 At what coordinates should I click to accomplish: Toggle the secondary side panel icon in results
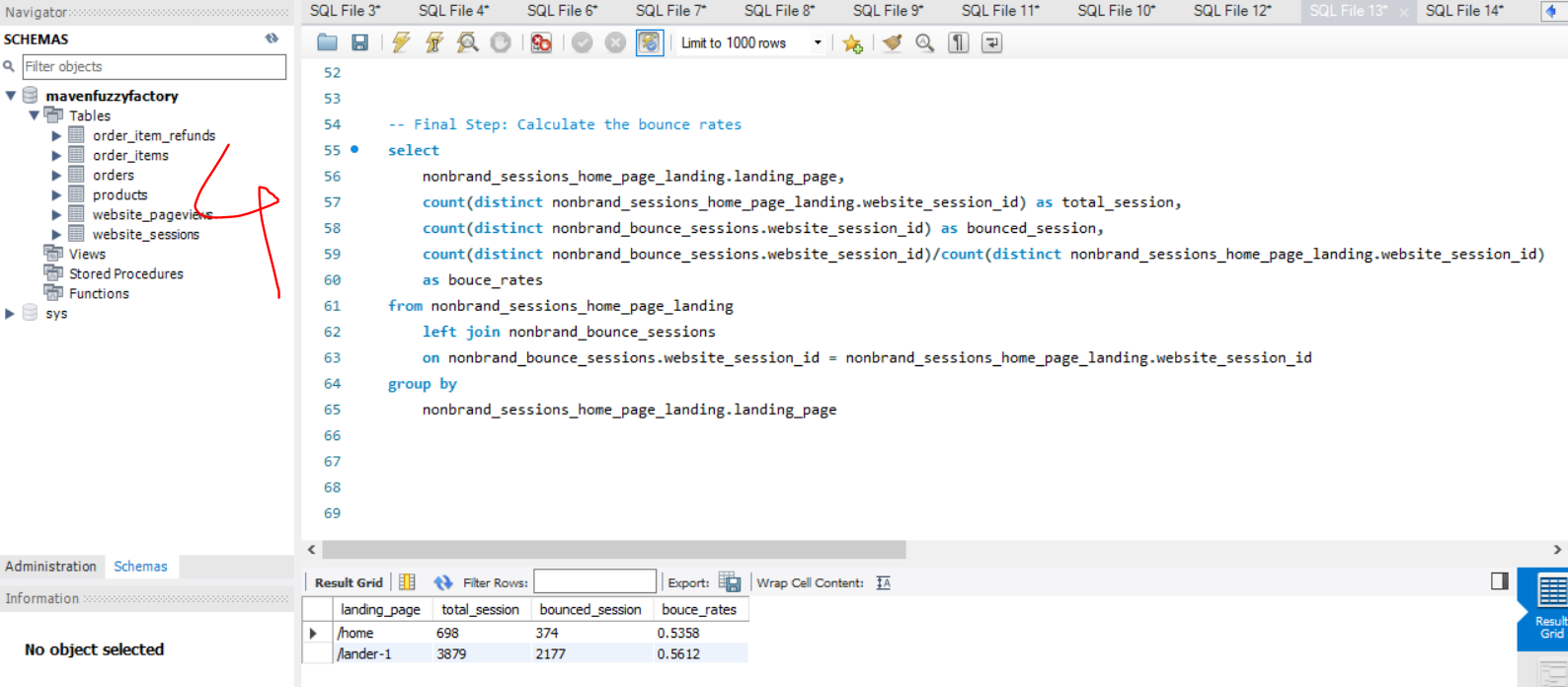pyautogui.click(x=1500, y=580)
